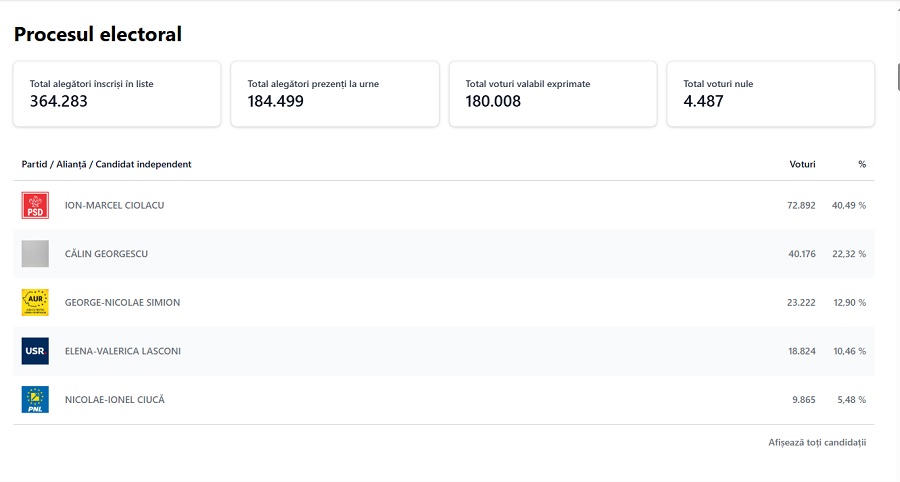Click the Partid / Alianță / Candidat independent header
900x482 pixels.
click(106, 164)
